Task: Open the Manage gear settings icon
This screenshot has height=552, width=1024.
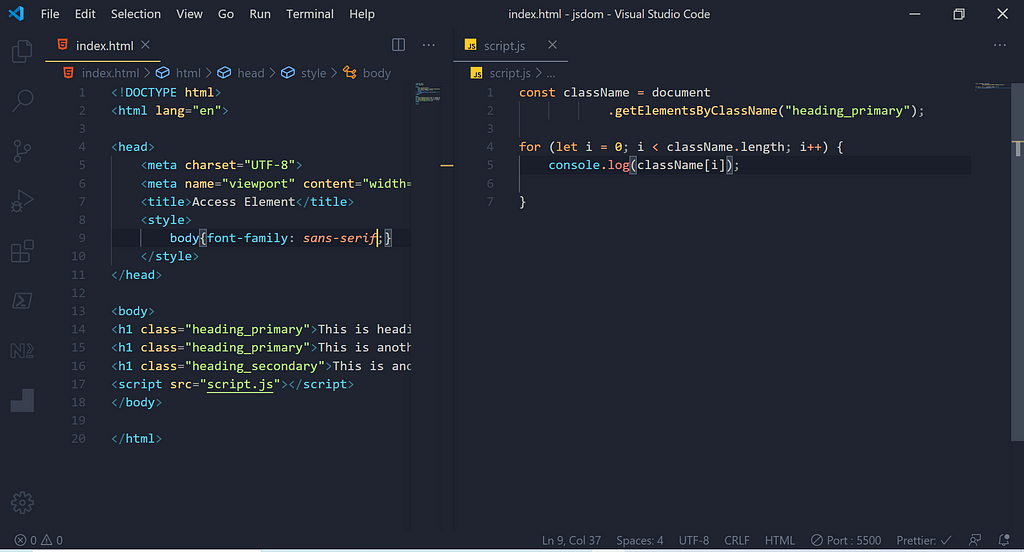Action: [22, 502]
